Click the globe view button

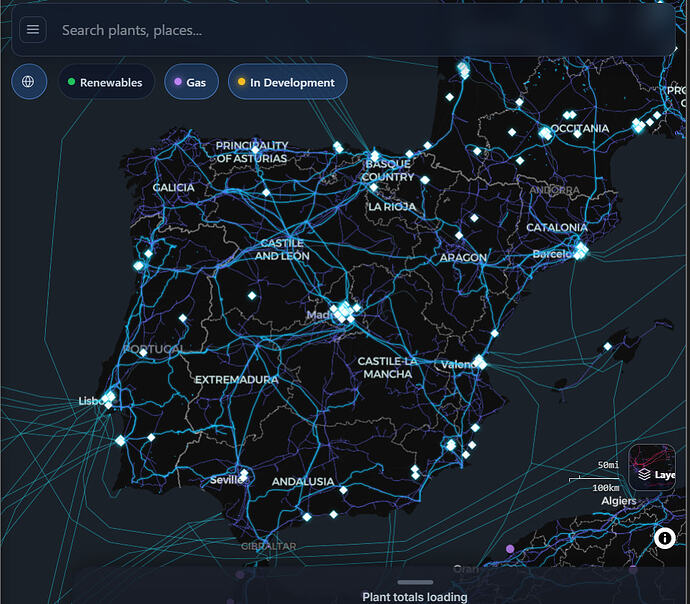coord(29,82)
